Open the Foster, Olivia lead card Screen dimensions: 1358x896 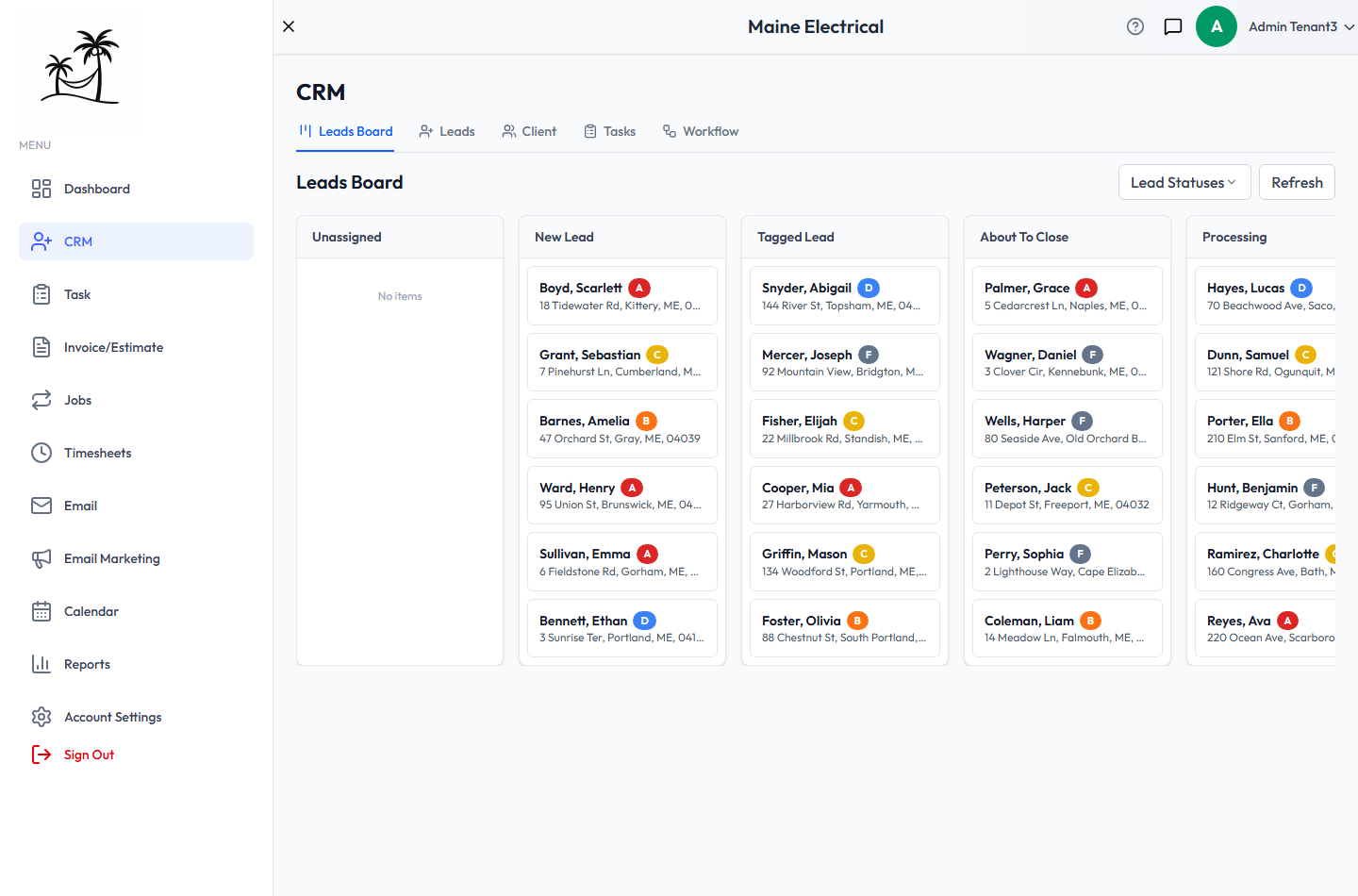845,628
